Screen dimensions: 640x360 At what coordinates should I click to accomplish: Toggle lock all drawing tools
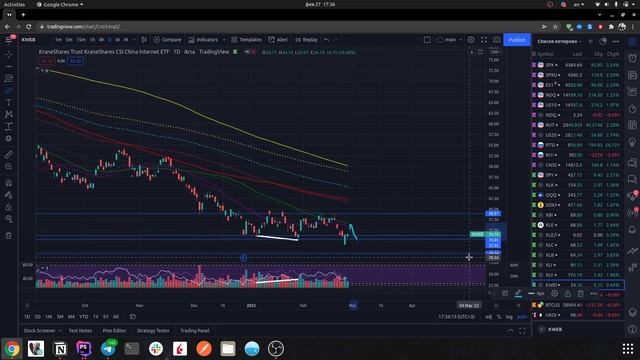tap(9, 207)
